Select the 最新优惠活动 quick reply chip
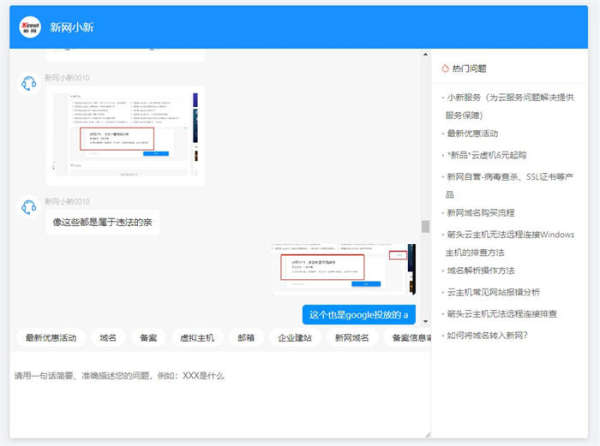600x446 pixels. point(51,338)
